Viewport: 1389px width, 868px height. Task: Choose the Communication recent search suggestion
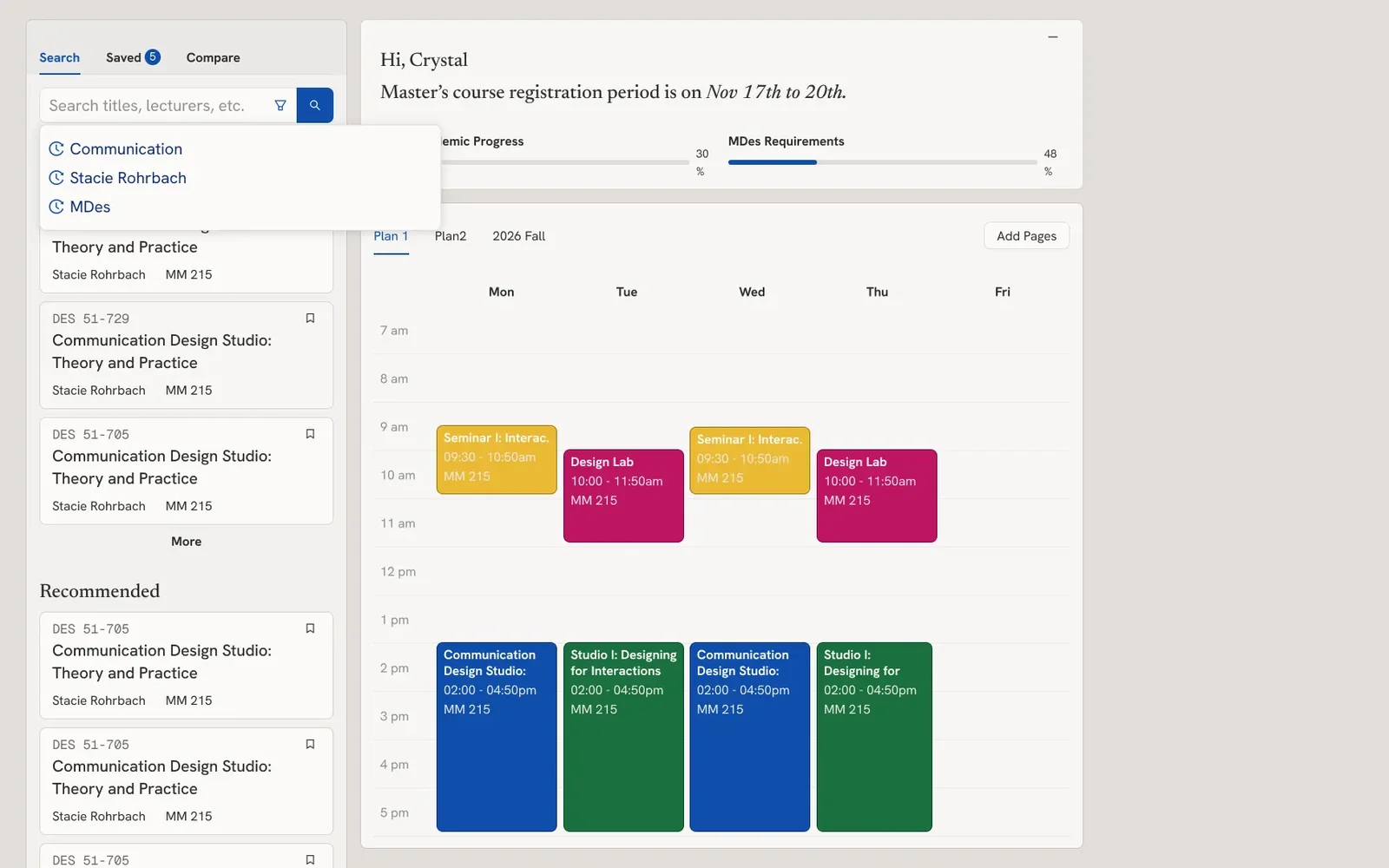pyautogui.click(x=126, y=149)
